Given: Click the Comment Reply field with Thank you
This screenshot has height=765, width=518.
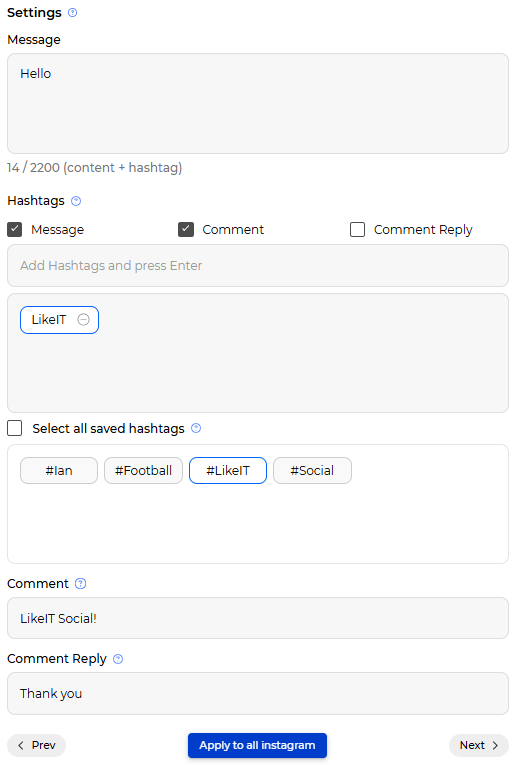Looking at the screenshot, I should pyautogui.click(x=258, y=693).
